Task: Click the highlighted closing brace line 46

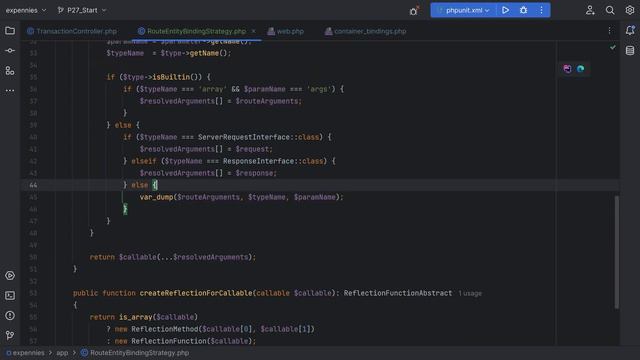Action: point(125,209)
